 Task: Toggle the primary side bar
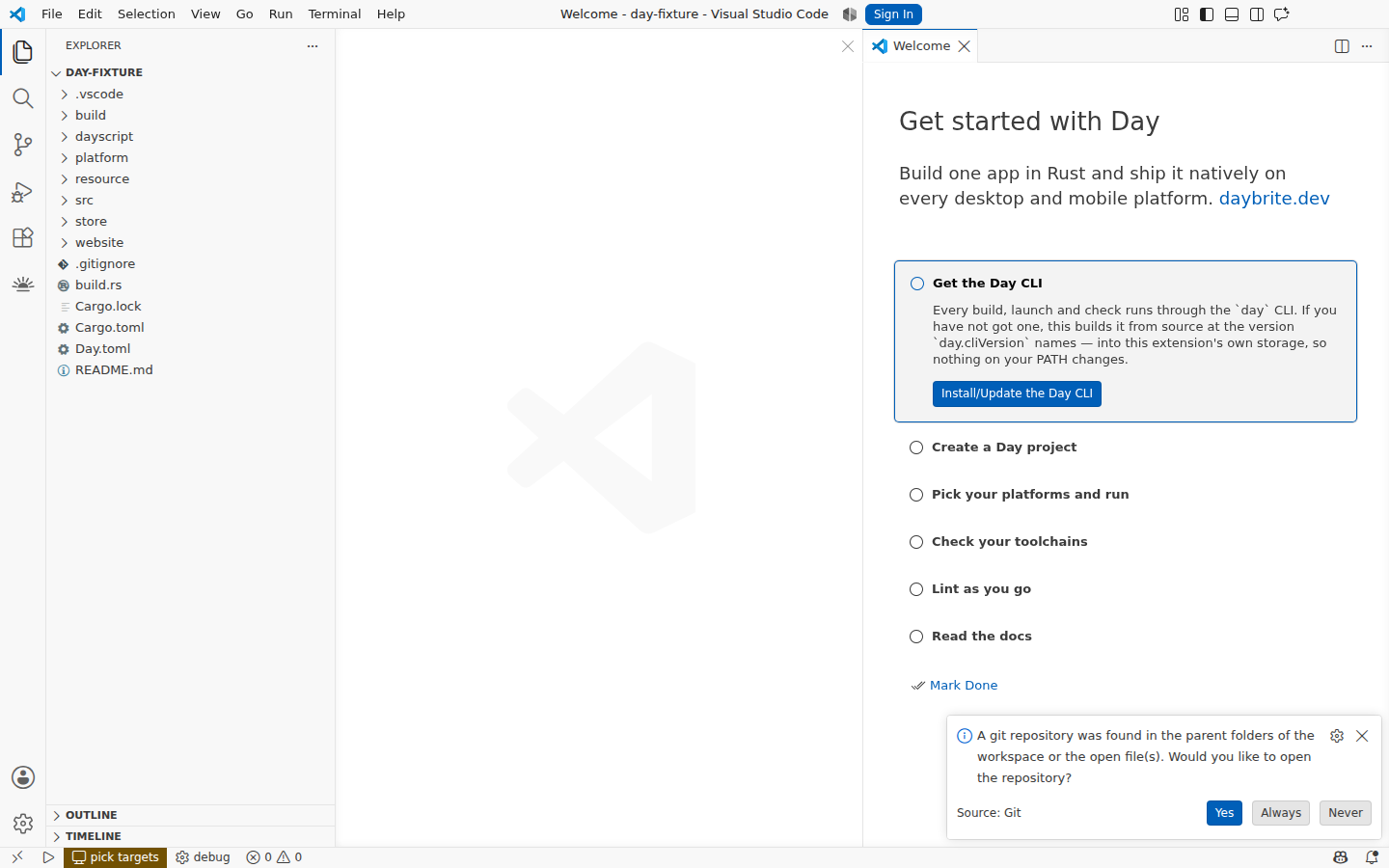[x=1207, y=14]
